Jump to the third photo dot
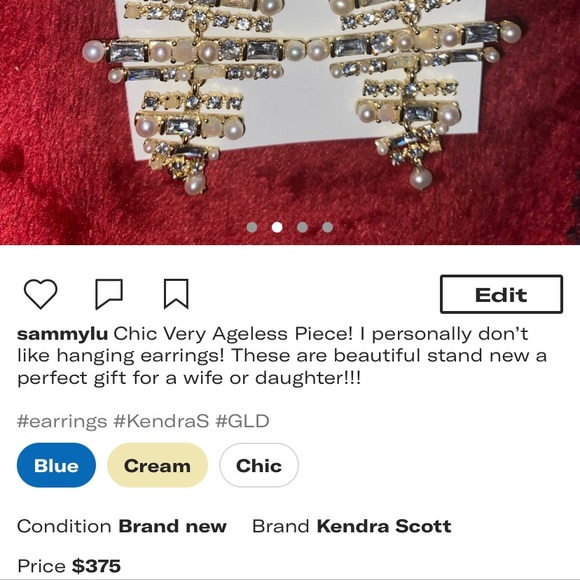The height and width of the screenshot is (580, 580). (x=302, y=227)
